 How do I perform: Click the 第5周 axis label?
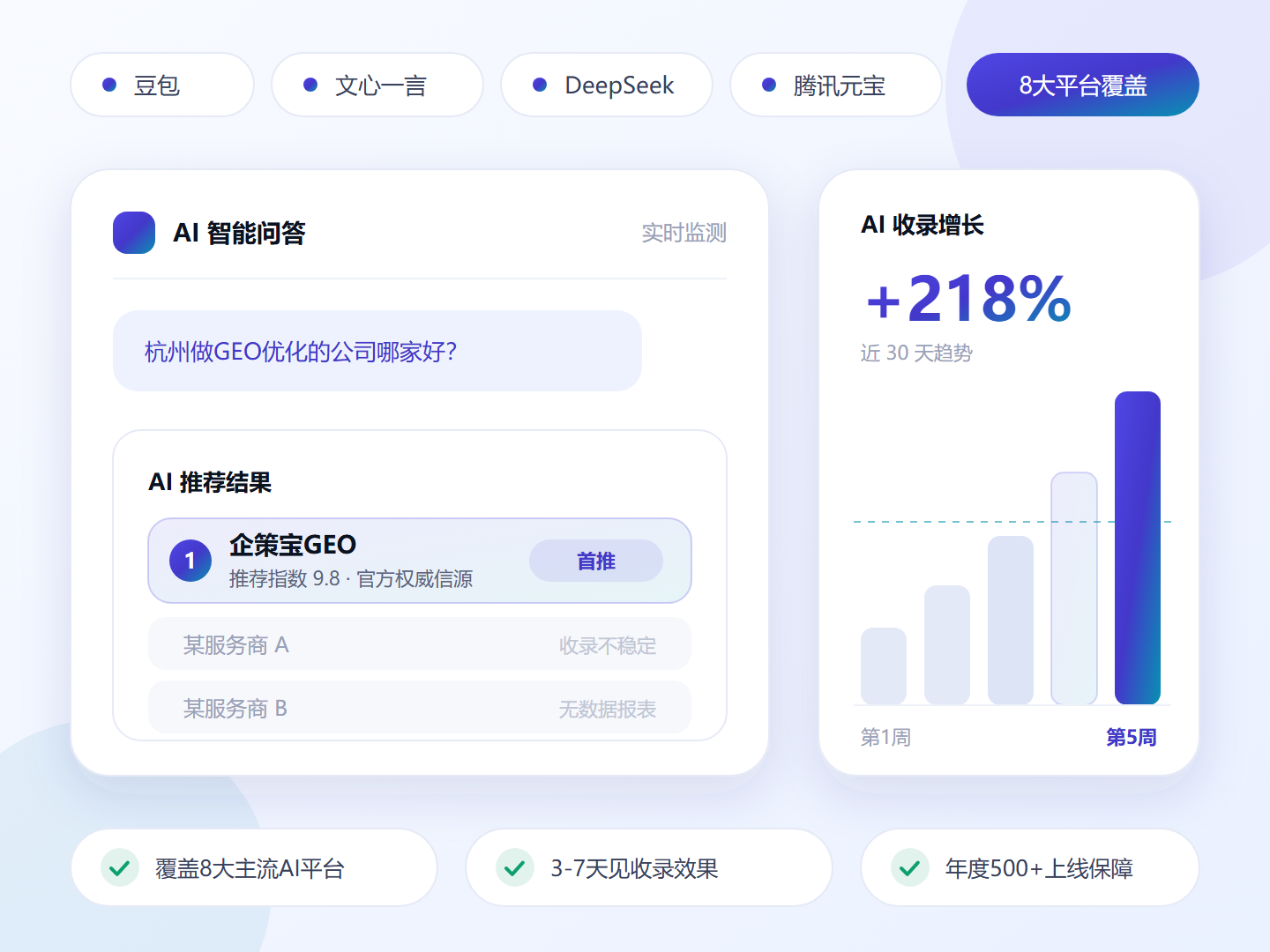(1132, 737)
